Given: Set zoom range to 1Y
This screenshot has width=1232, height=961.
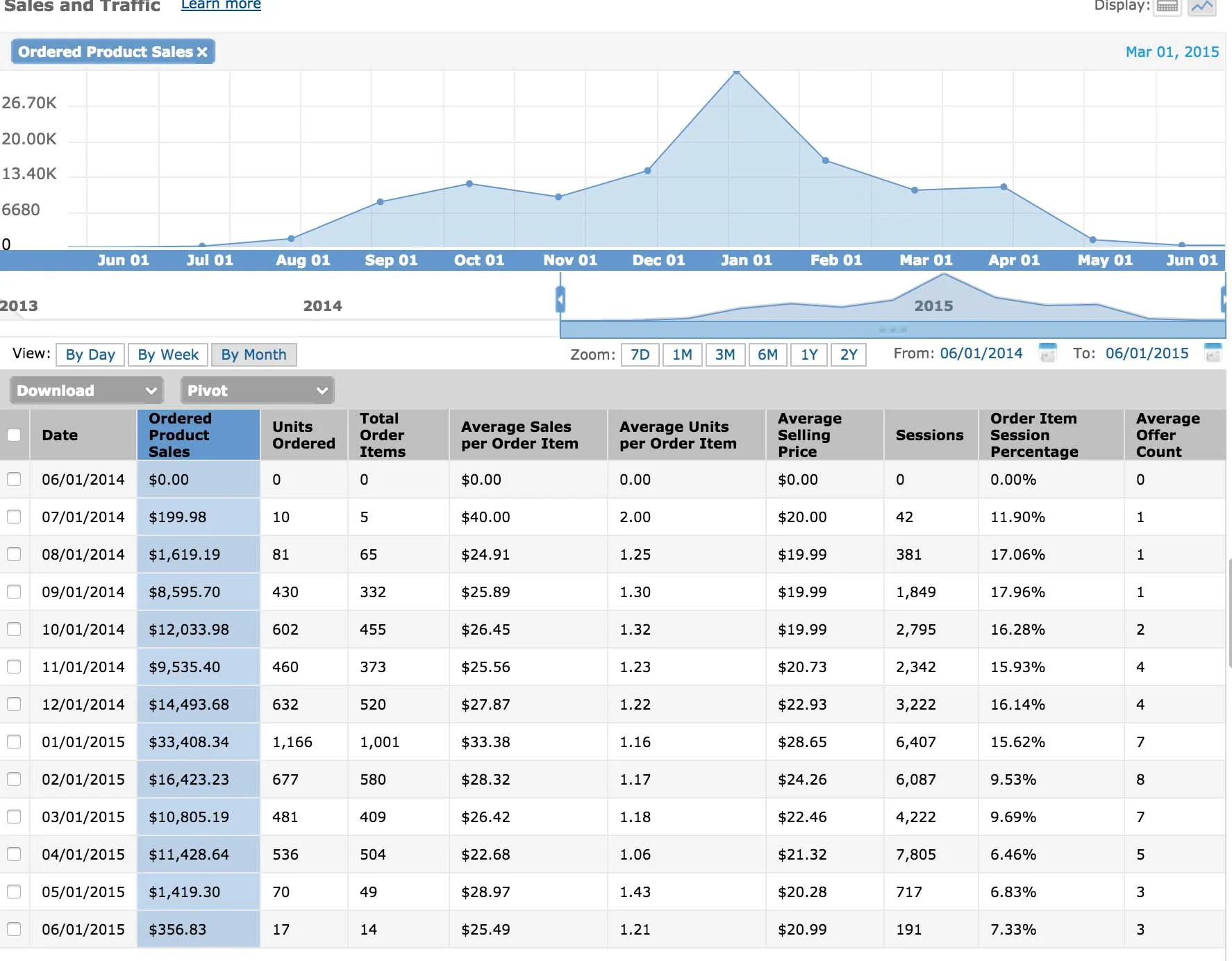Looking at the screenshot, I should click(x=809, y=355).
